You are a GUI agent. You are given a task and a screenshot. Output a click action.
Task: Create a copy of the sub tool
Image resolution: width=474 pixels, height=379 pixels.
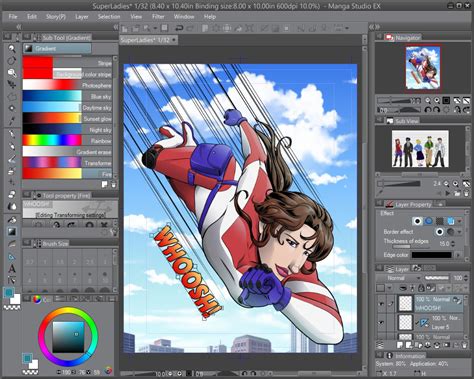(x=105, y=184)
